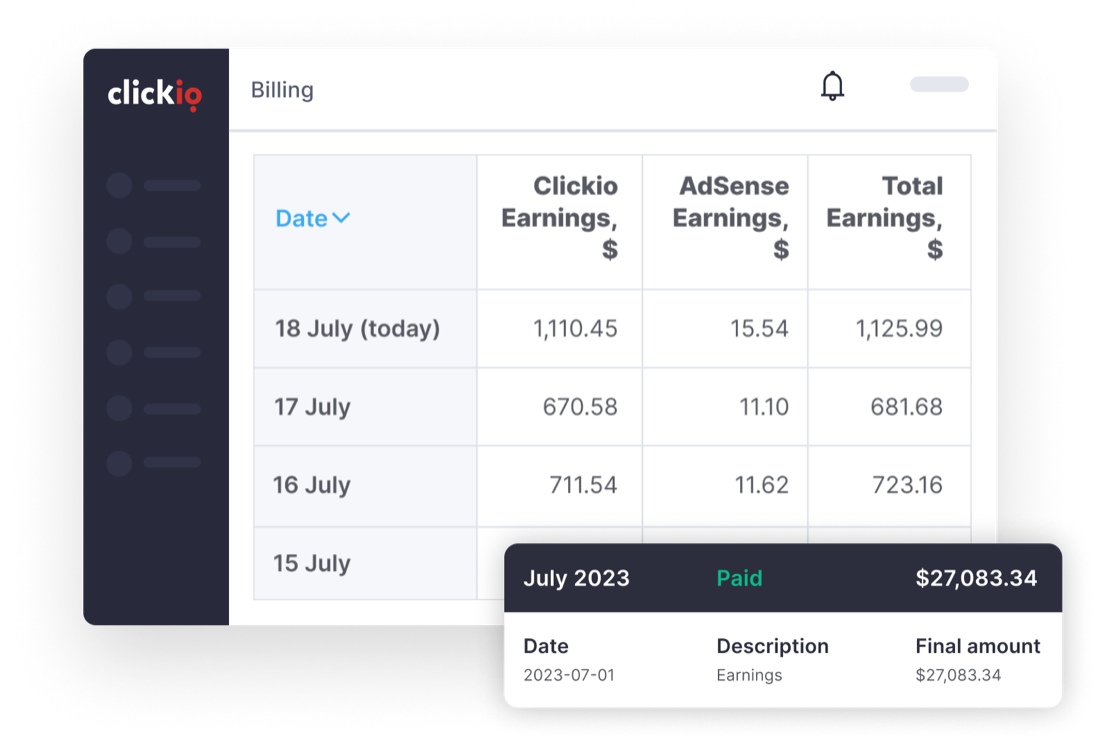Image resolution: width=1096 pixels, height=744 pixels.
Task: Click the Clickio earnings value 711.54
Action: tap(583, 485)
